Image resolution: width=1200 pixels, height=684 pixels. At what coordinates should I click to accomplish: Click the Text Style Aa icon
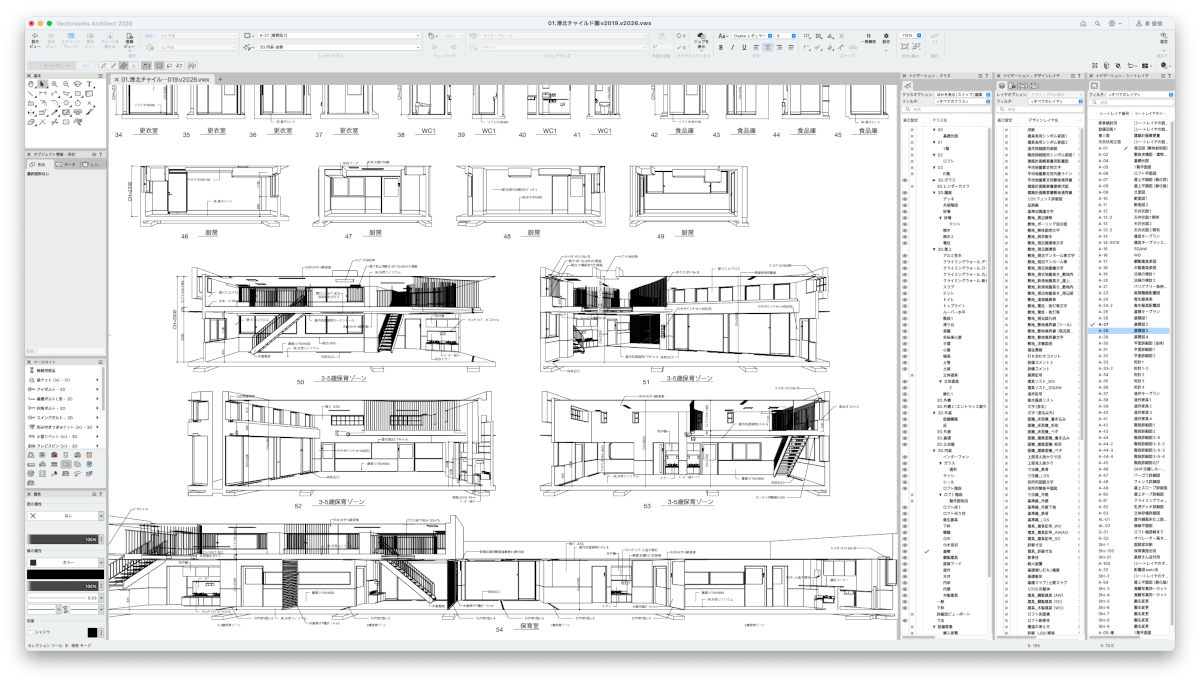pyautogui.click(x=722, y=36)
